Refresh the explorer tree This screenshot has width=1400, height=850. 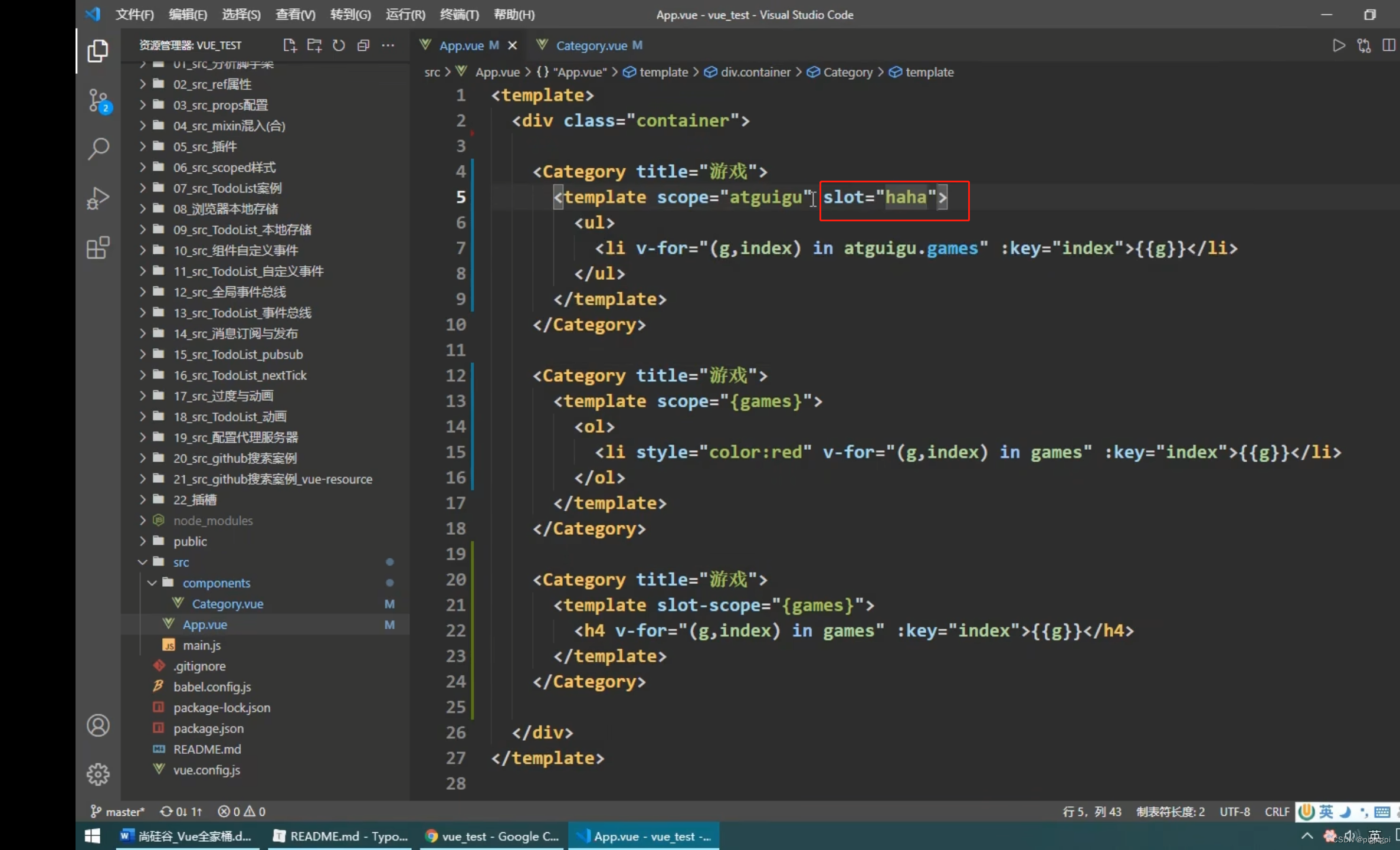(339, 45)
